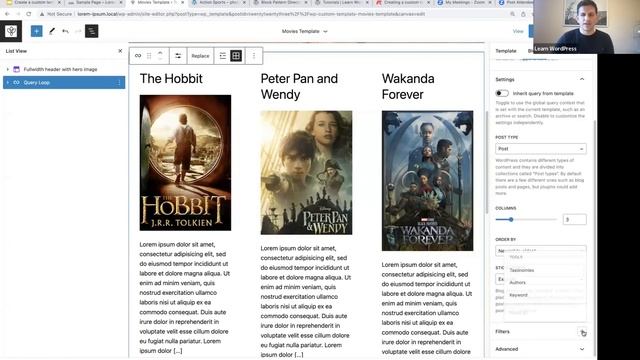Open the Post Type dropdown
The height and width of the screenshot is (360, 640).
pos(541,149)
